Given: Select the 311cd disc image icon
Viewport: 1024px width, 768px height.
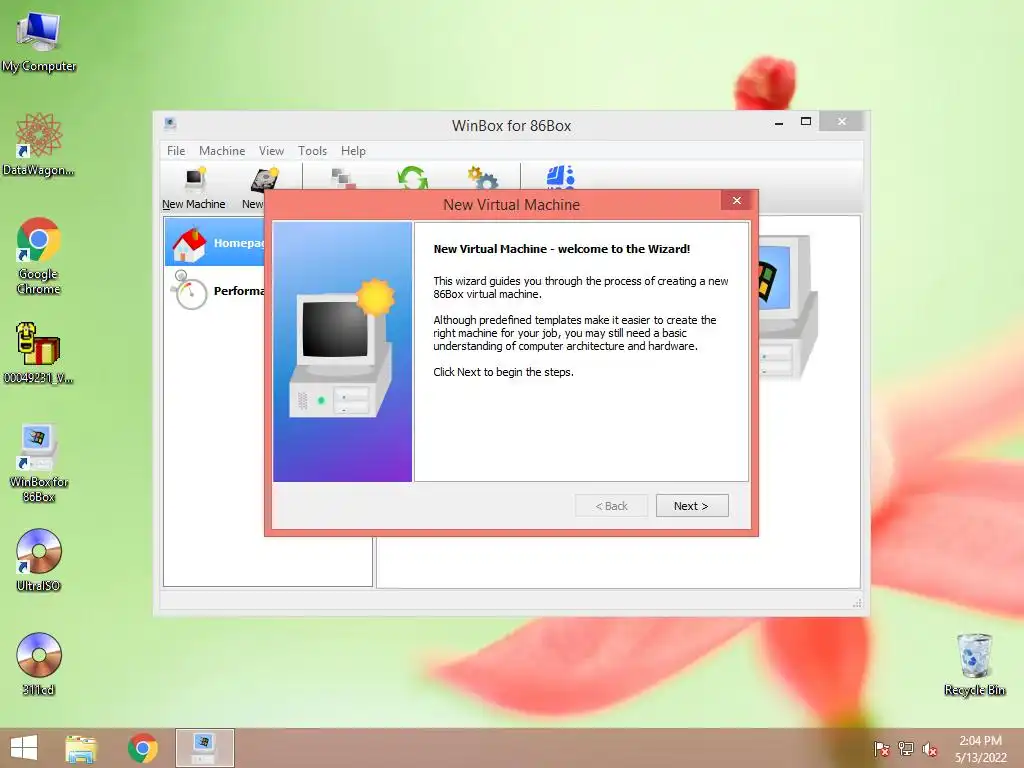Looking at the screenshot, I should click(39, 664).
